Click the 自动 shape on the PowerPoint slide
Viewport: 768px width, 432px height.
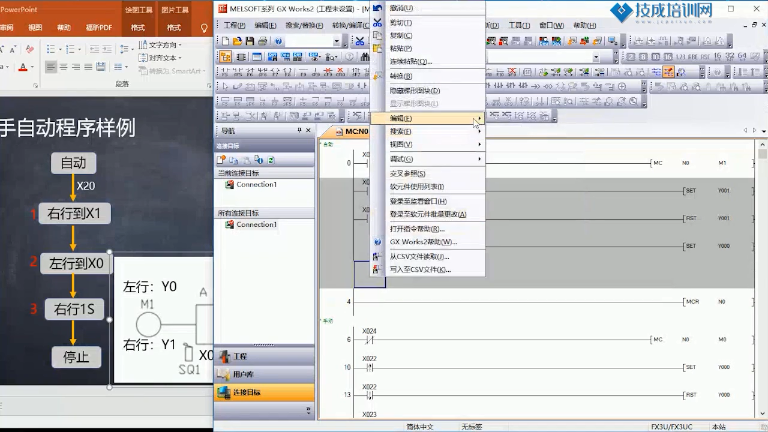coord(73,163)
